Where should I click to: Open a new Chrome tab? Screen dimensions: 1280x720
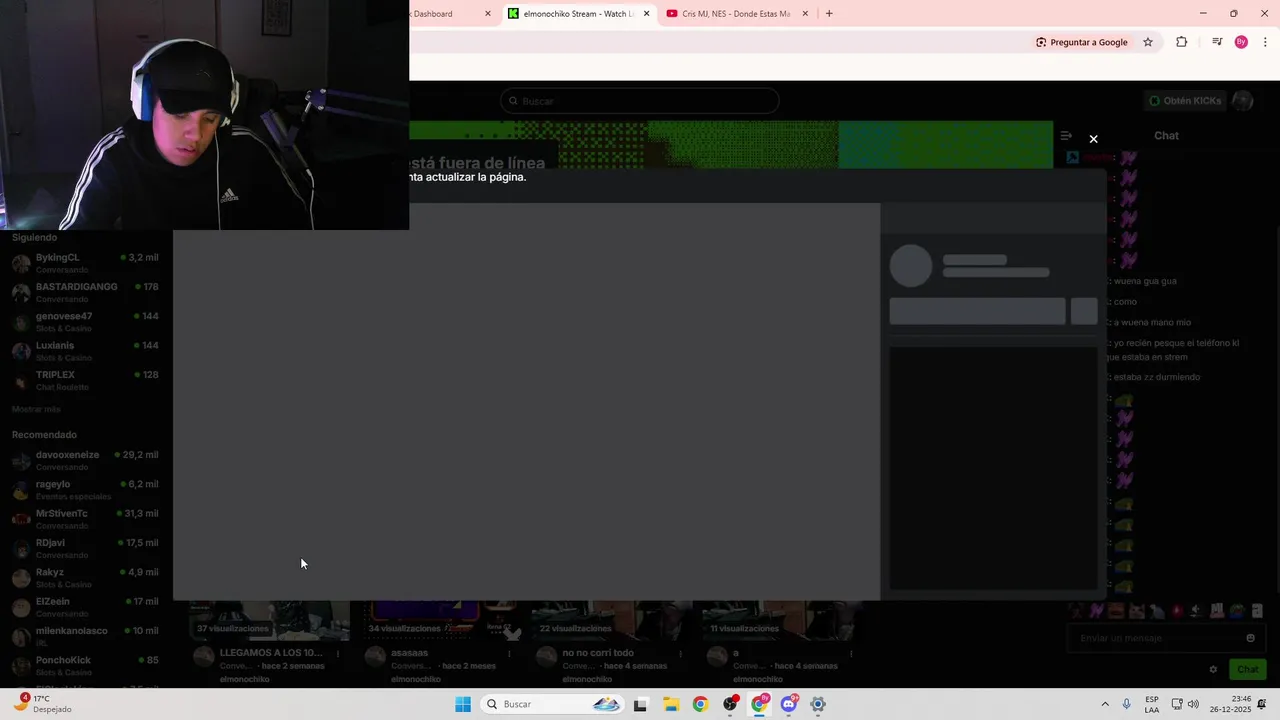tap(829, 14)
